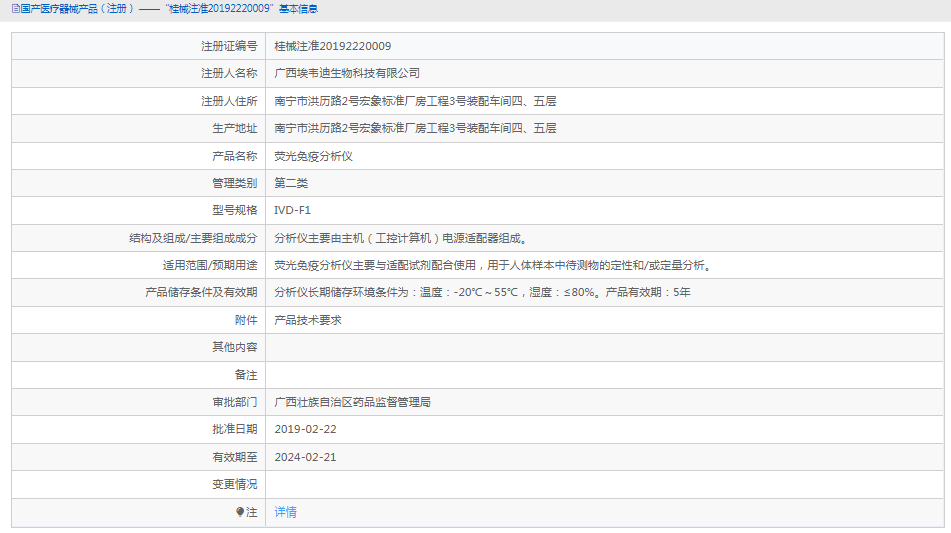Viewport: 951px width, 533px height.
Task: Select company name 广西埃韦迪生物科技有限公司
Action: click(x=347, y=73)
